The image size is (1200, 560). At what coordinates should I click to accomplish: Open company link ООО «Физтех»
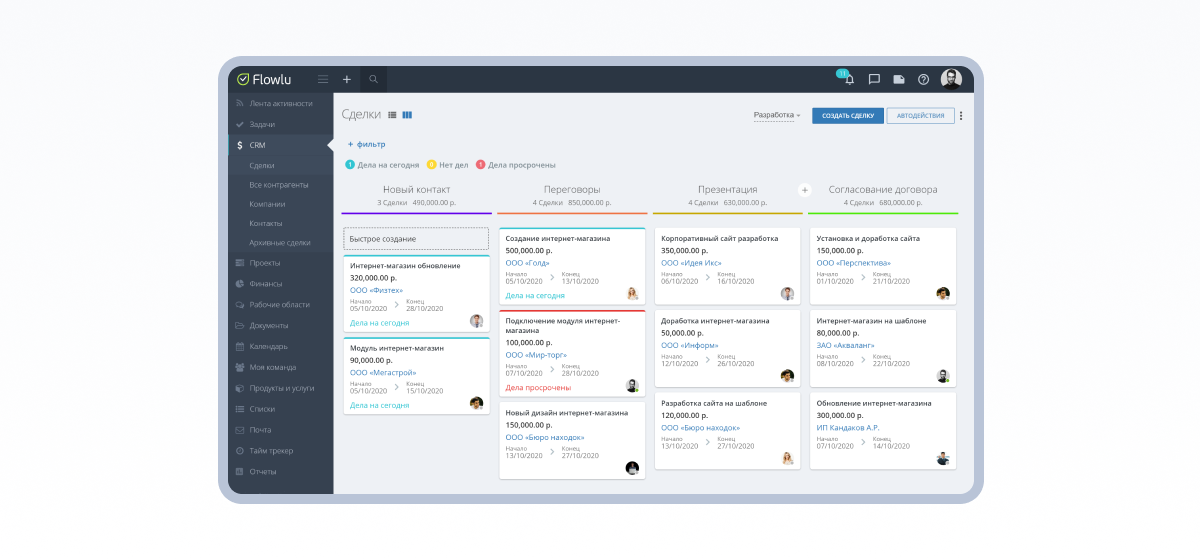point(374,289)
